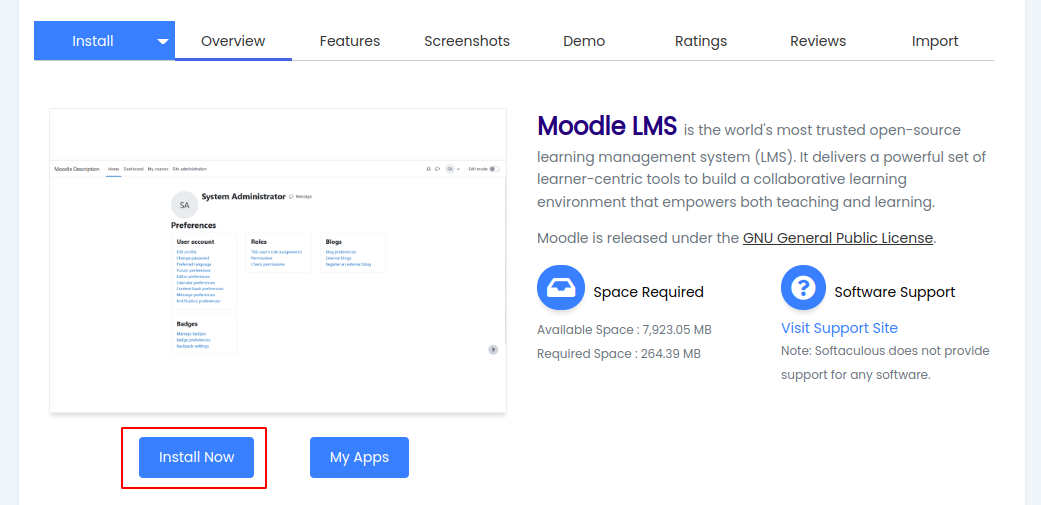View the Screenshots tab
The image size is (1041, 505).
(x=467, y=41)
